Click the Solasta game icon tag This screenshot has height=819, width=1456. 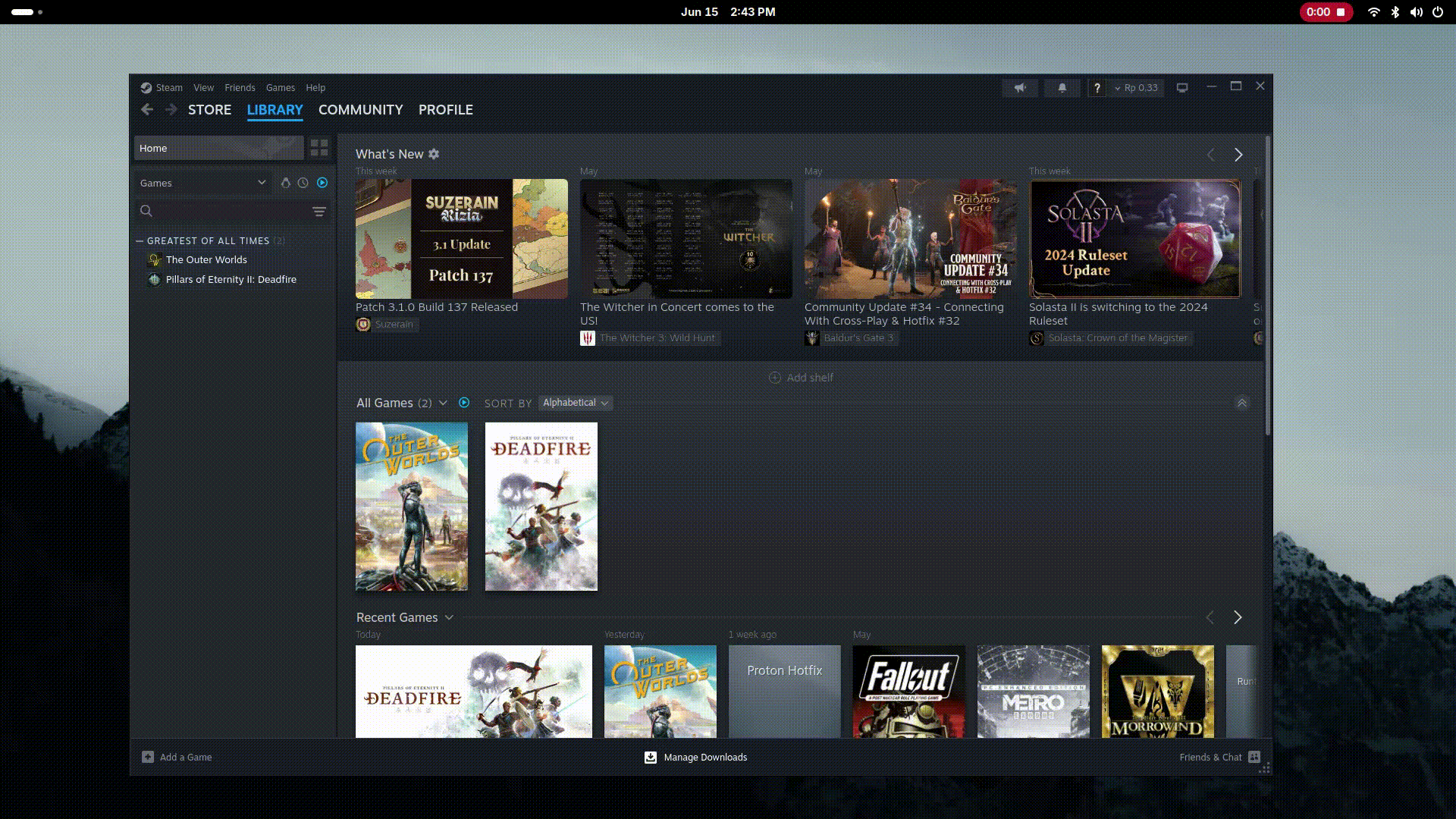tap(1037, 338)
